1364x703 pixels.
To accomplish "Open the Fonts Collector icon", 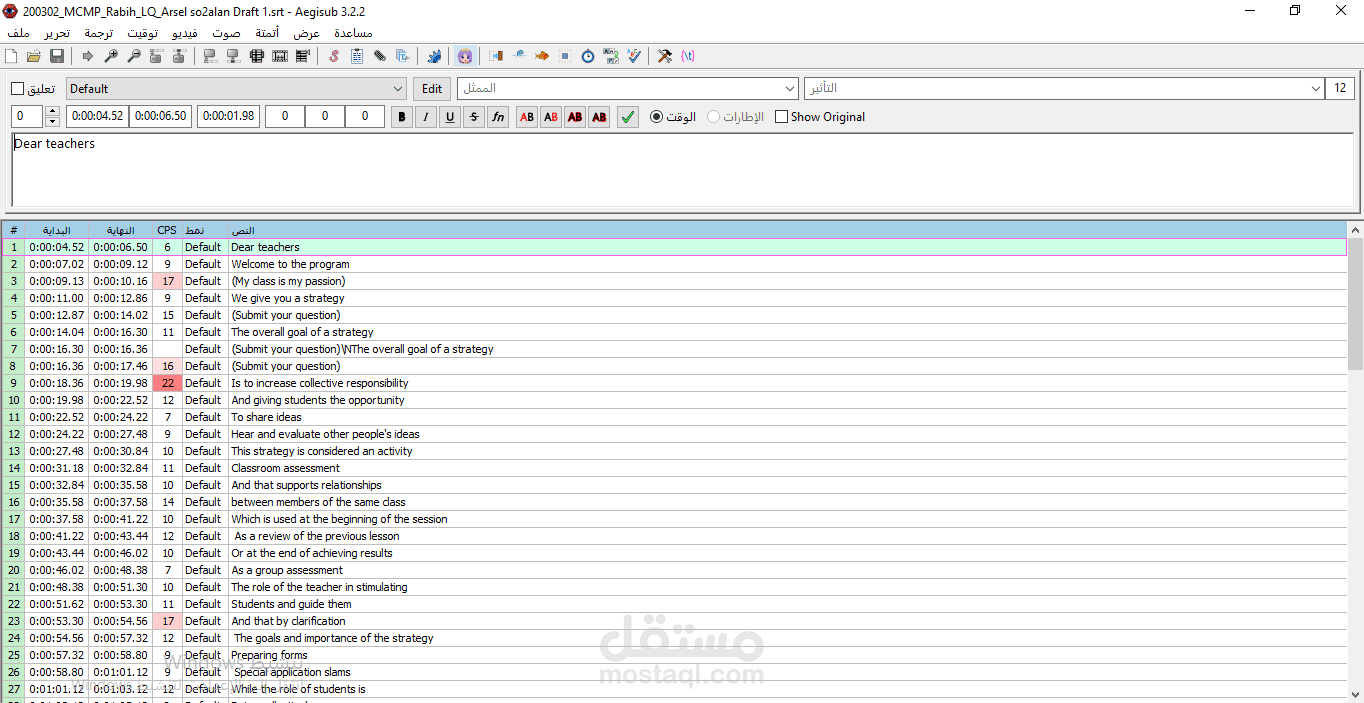I will pyautogui.click(x=403, y=56).
